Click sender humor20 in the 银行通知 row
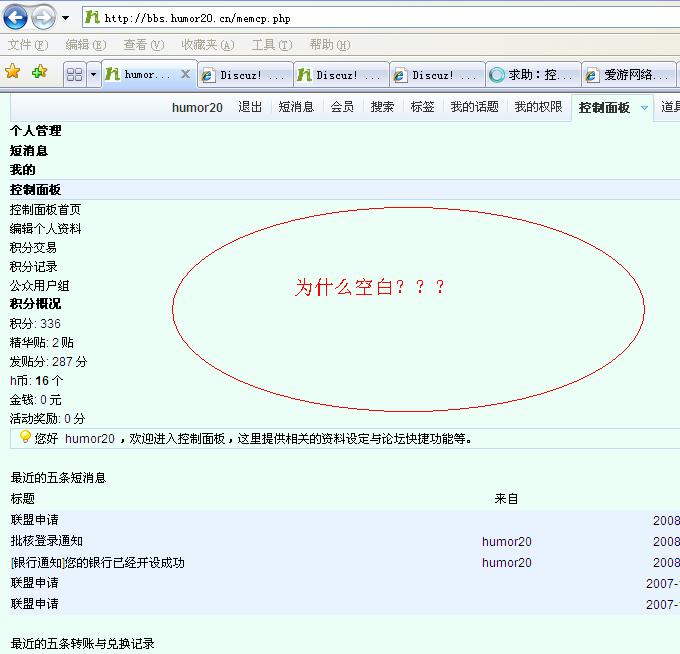 coord(507,562)
